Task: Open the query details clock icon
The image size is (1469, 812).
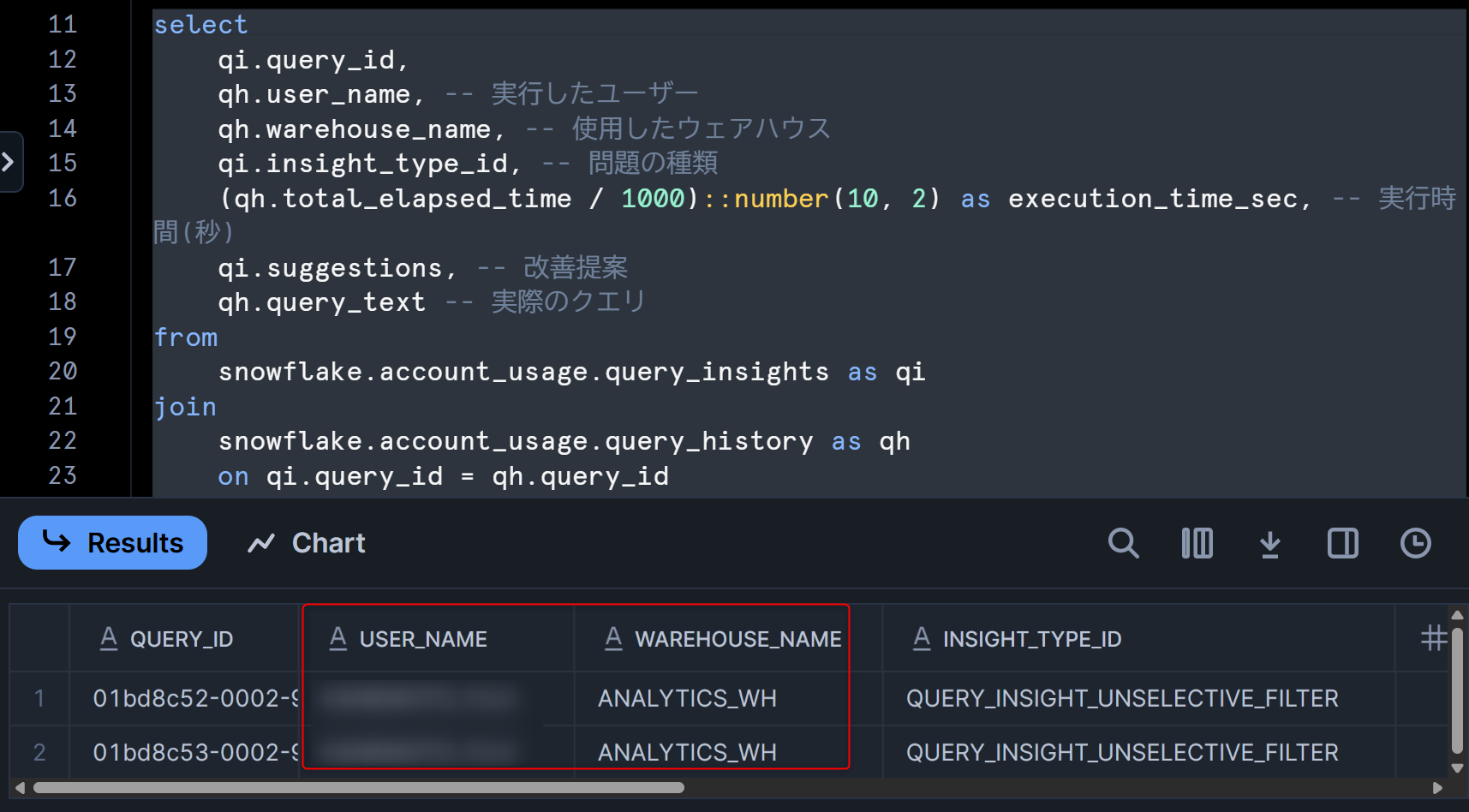Action: (1415, 543)
